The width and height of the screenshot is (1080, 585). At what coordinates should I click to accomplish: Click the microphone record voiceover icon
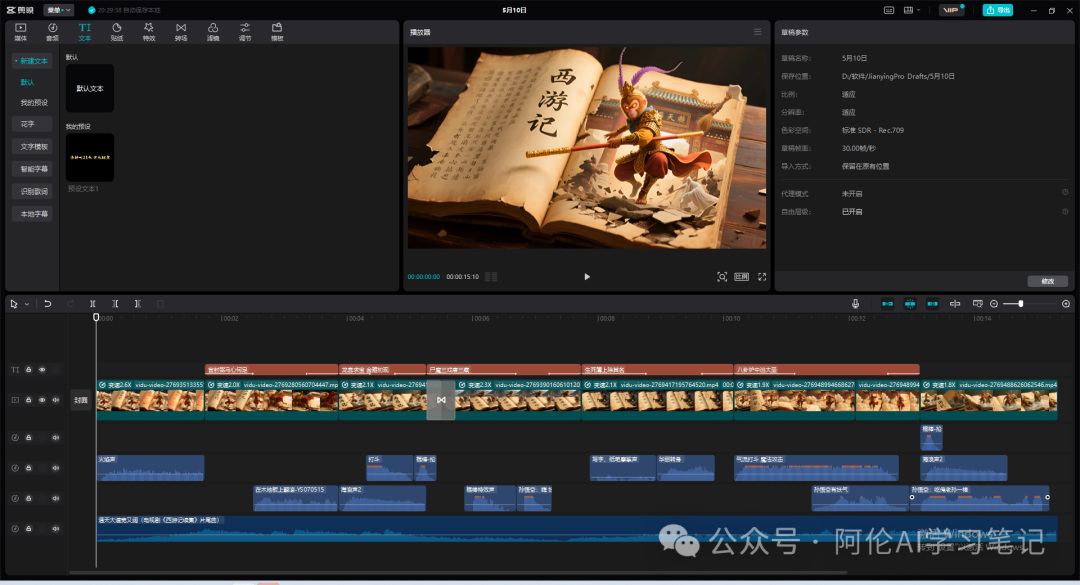[x=855, y=304]
